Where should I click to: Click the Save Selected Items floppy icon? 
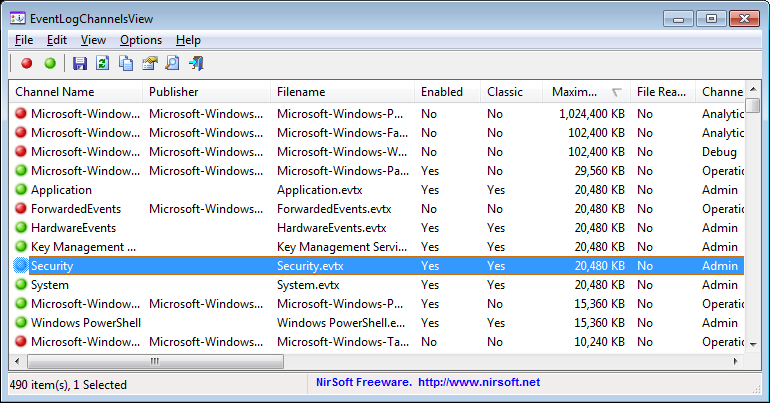click(x=80, y=64)
